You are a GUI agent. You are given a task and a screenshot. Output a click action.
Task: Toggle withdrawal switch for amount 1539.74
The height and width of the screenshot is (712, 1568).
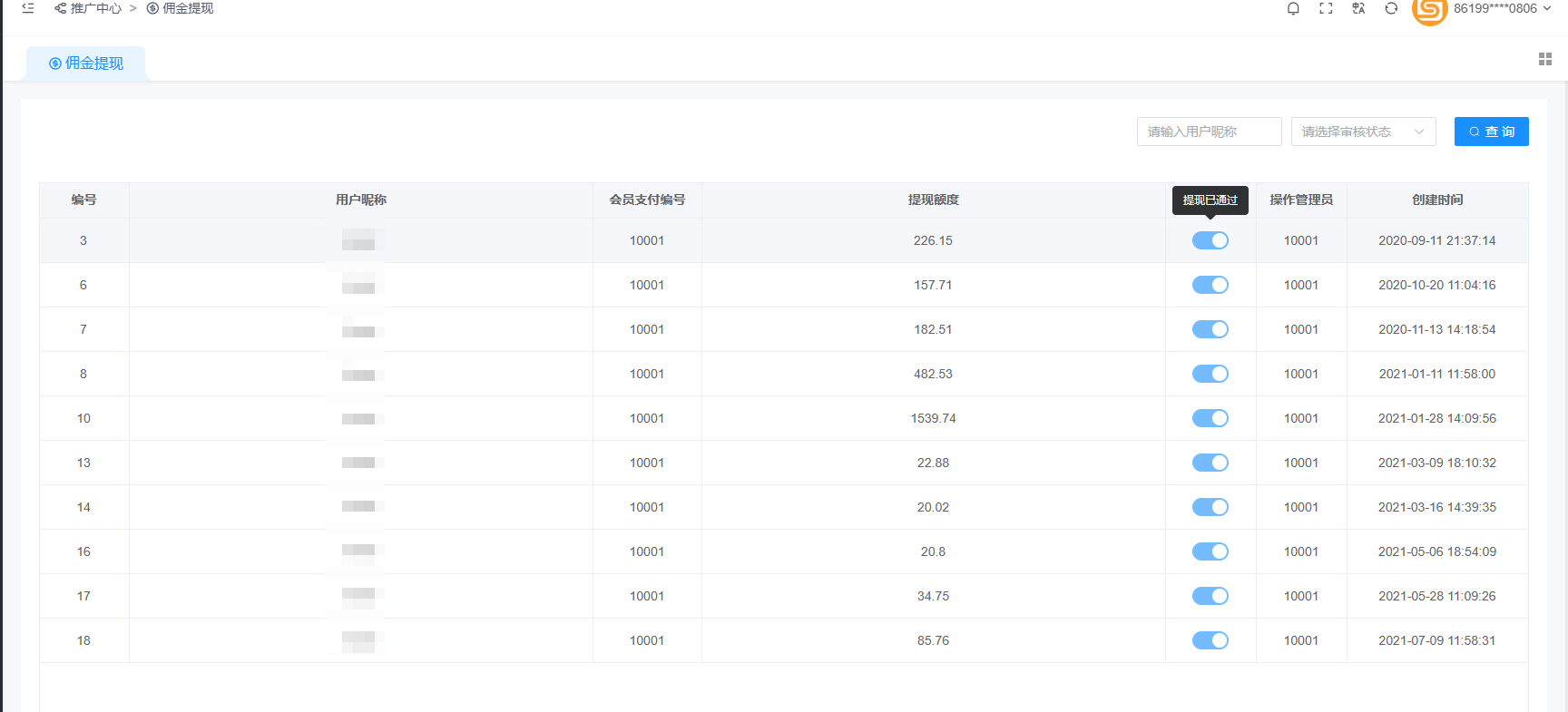(1210, 418)
